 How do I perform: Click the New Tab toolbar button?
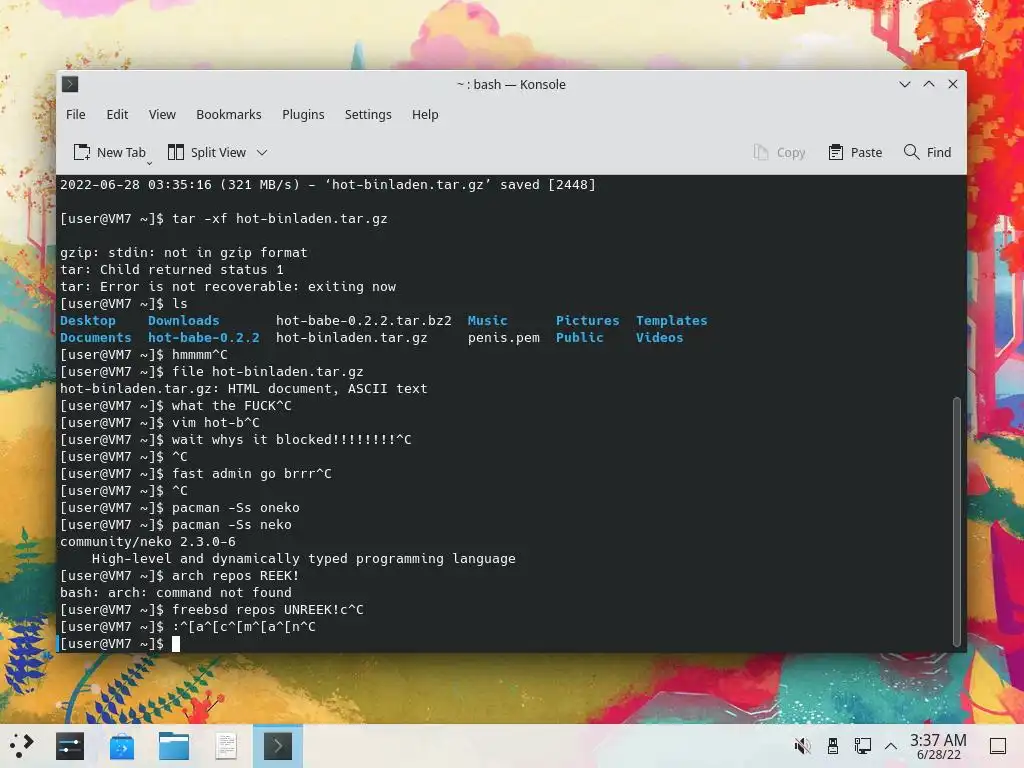coord(110,152)
